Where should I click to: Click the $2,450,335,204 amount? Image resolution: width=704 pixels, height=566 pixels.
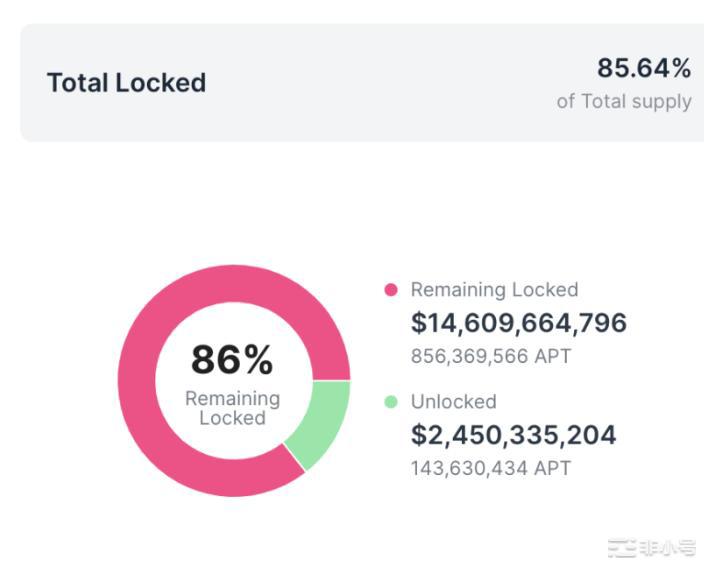pos(514,435)
